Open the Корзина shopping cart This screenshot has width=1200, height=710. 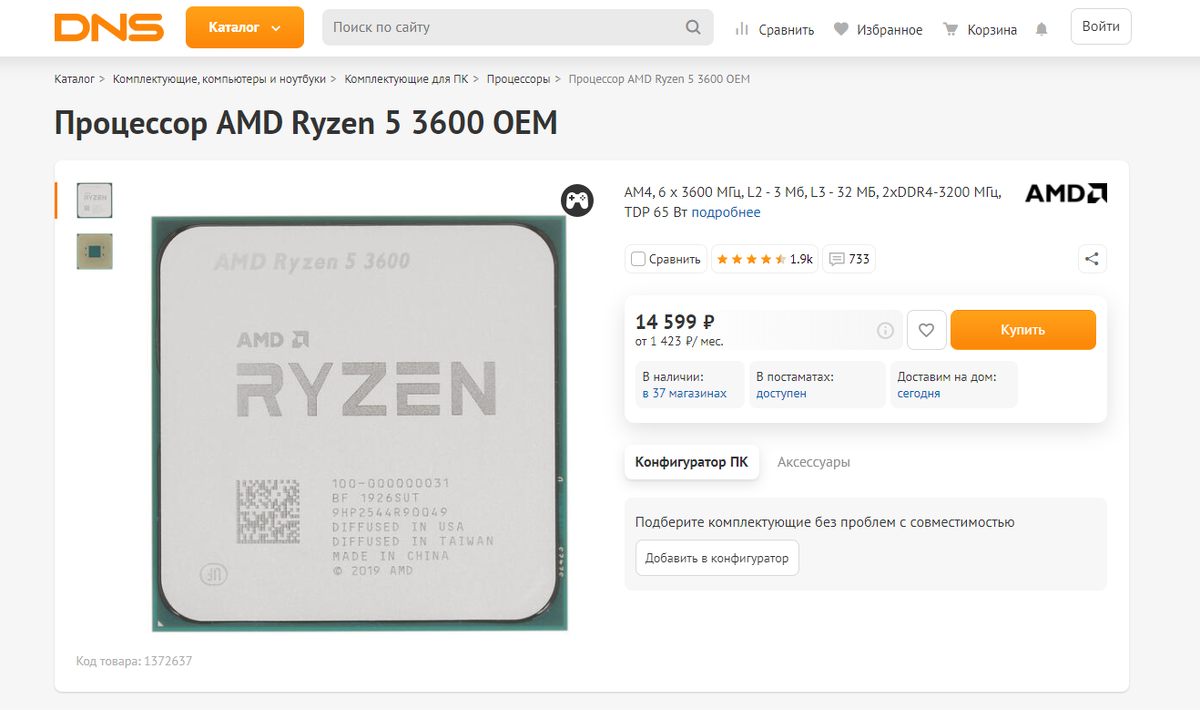[980, 29]
